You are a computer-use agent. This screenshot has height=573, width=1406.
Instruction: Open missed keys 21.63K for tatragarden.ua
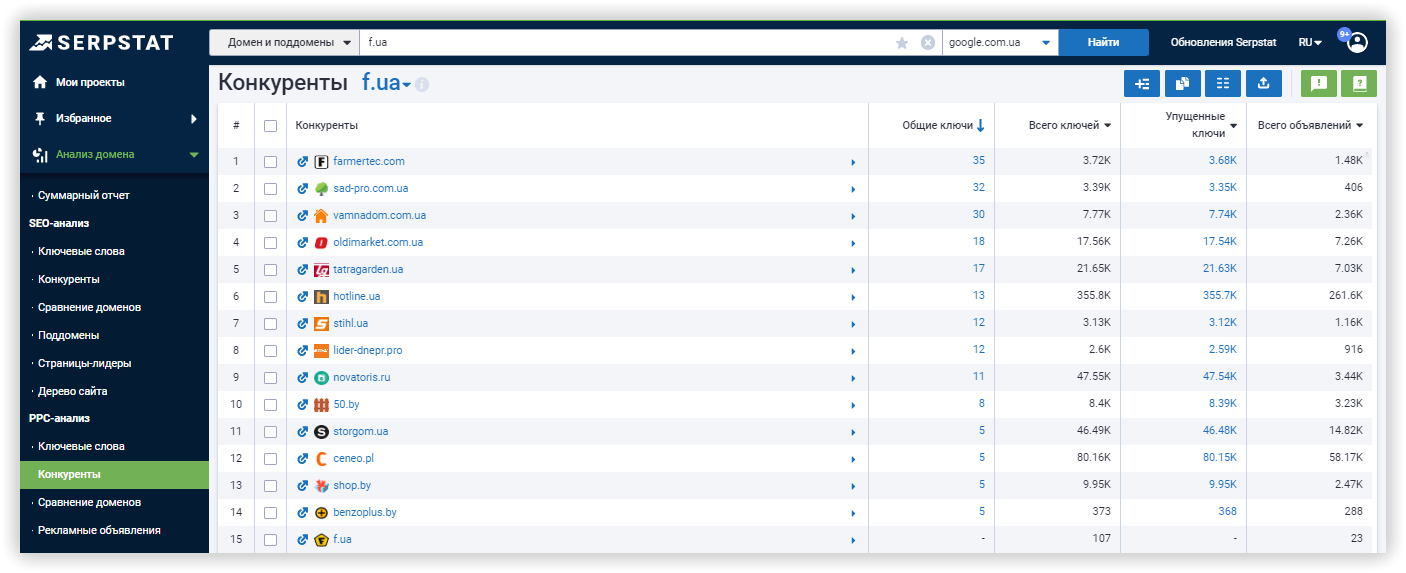[x=1219, y=269]
